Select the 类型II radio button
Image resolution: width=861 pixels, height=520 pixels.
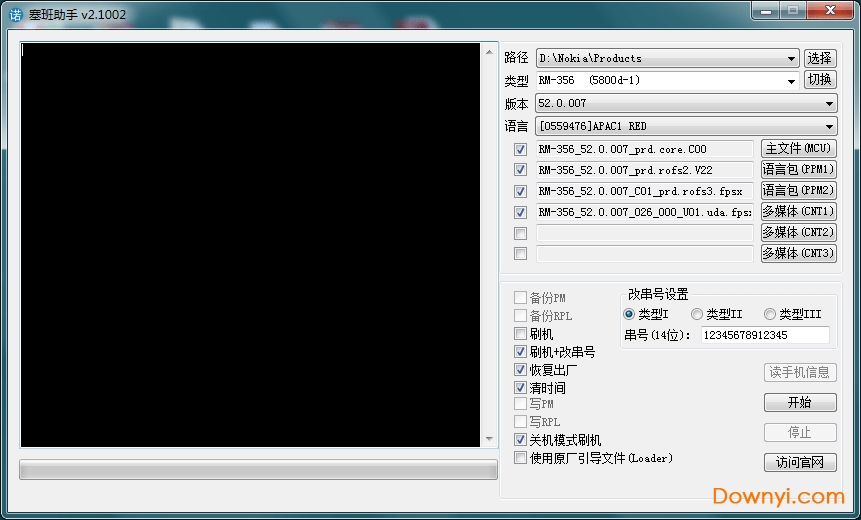697,314
